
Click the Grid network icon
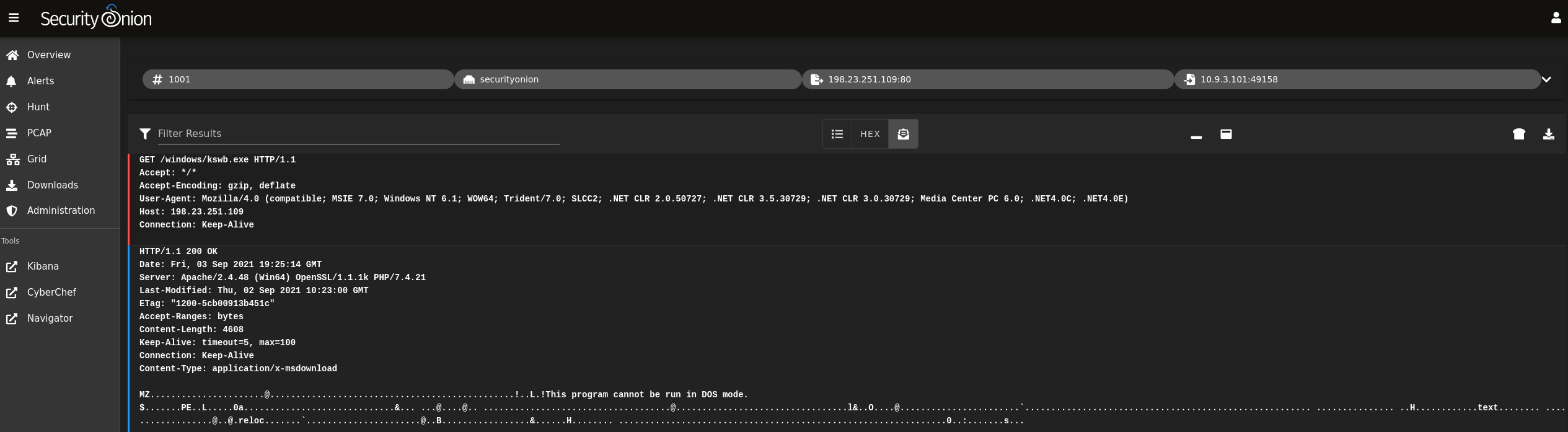point(13,159)
